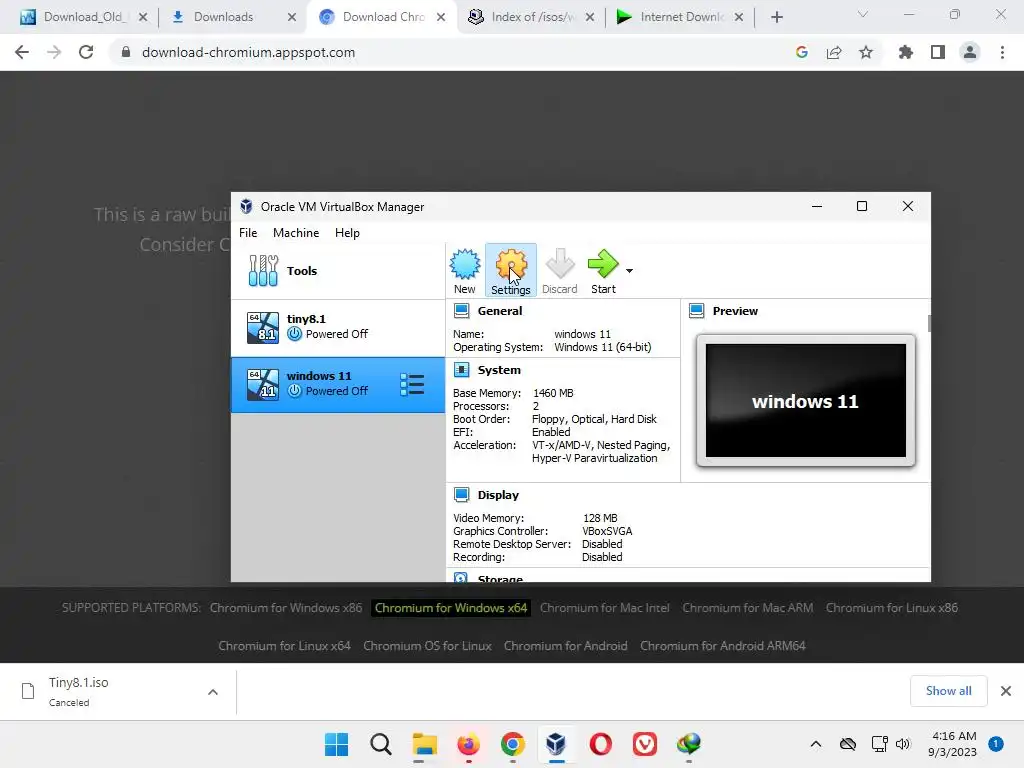
Task: Open the Chrome three-dot menu
Action: 1002,52
